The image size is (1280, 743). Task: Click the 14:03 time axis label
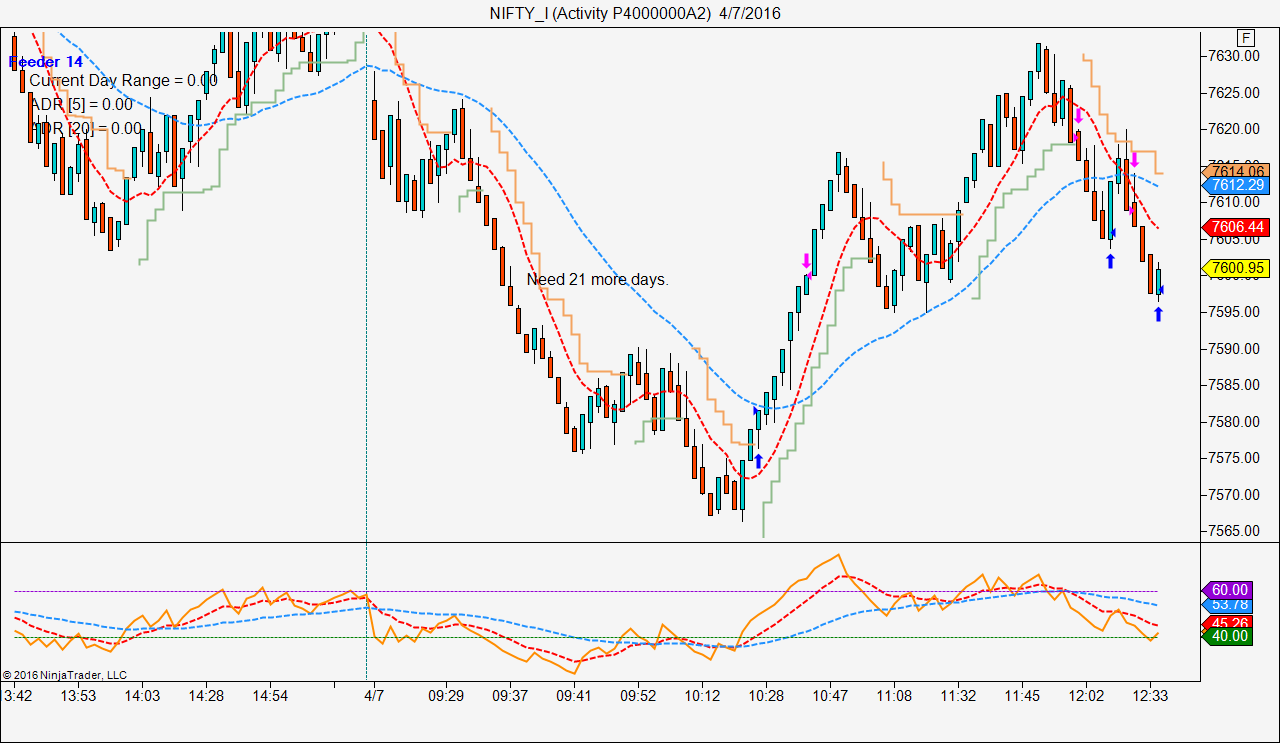point(142,696)
